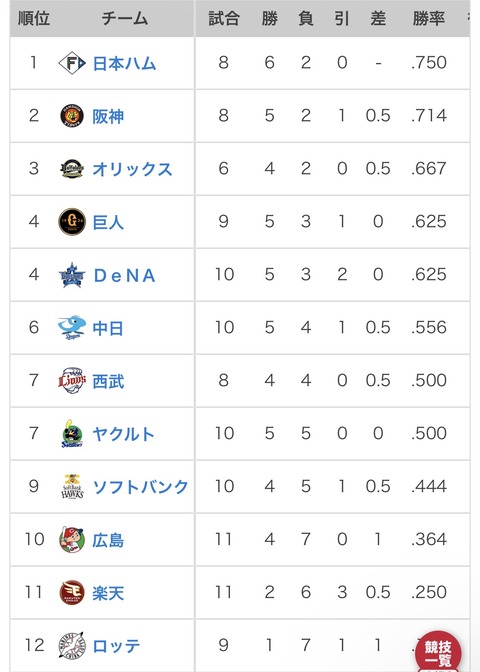Image resolution: width=480 pixels, height=672 pixels.
Task: Click the Nippon-Ham Fighters team logo
Action: point(72,63)
